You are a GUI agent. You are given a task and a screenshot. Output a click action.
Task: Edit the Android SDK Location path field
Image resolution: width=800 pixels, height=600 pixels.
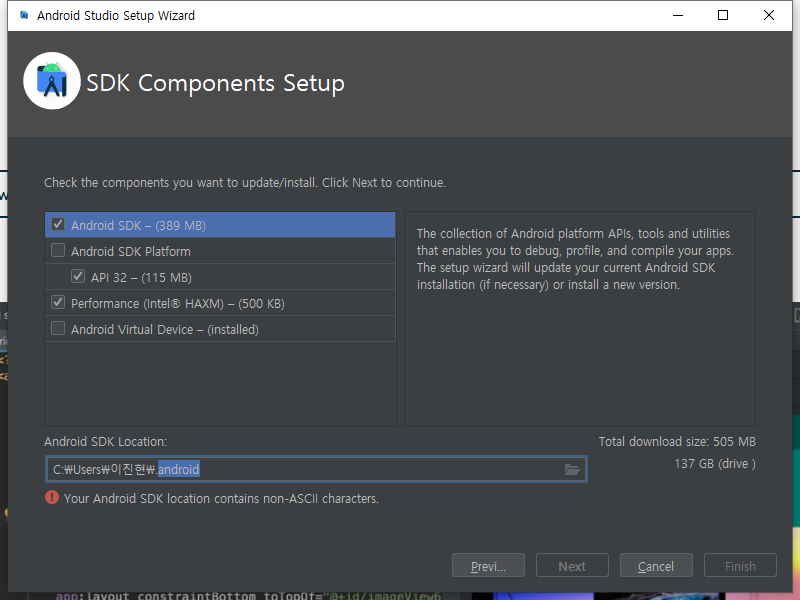(x=316, y=469)
